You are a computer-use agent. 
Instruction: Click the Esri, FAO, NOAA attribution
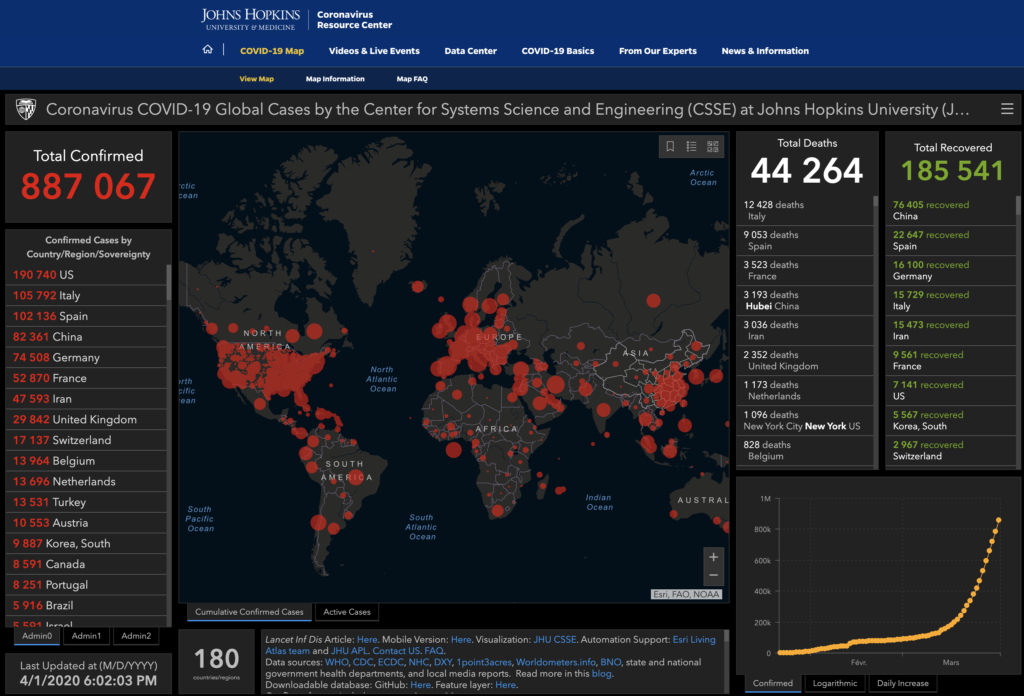coord(686,594)
